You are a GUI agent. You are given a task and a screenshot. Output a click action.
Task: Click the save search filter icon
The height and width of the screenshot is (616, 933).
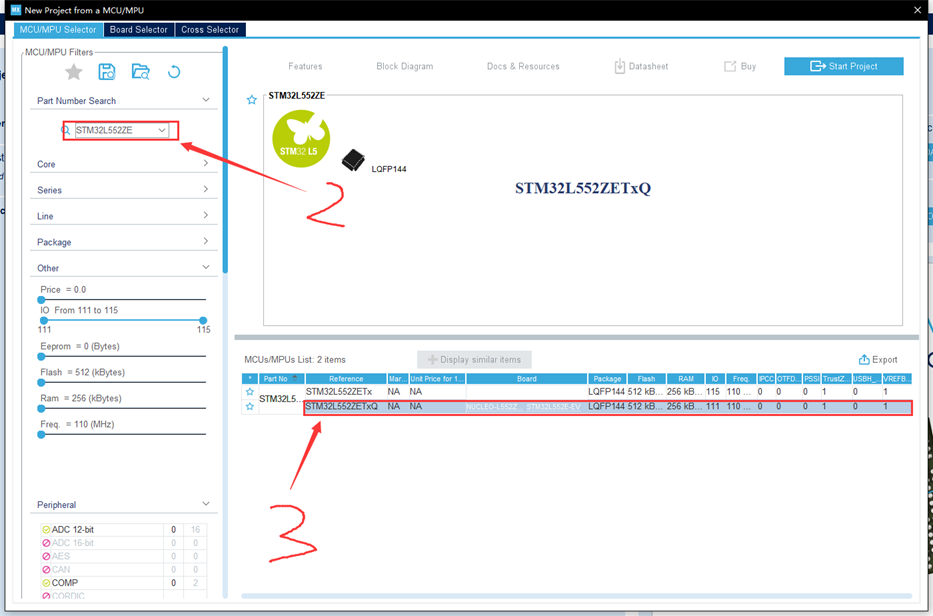pyautogui.click(x=107, y=72)
